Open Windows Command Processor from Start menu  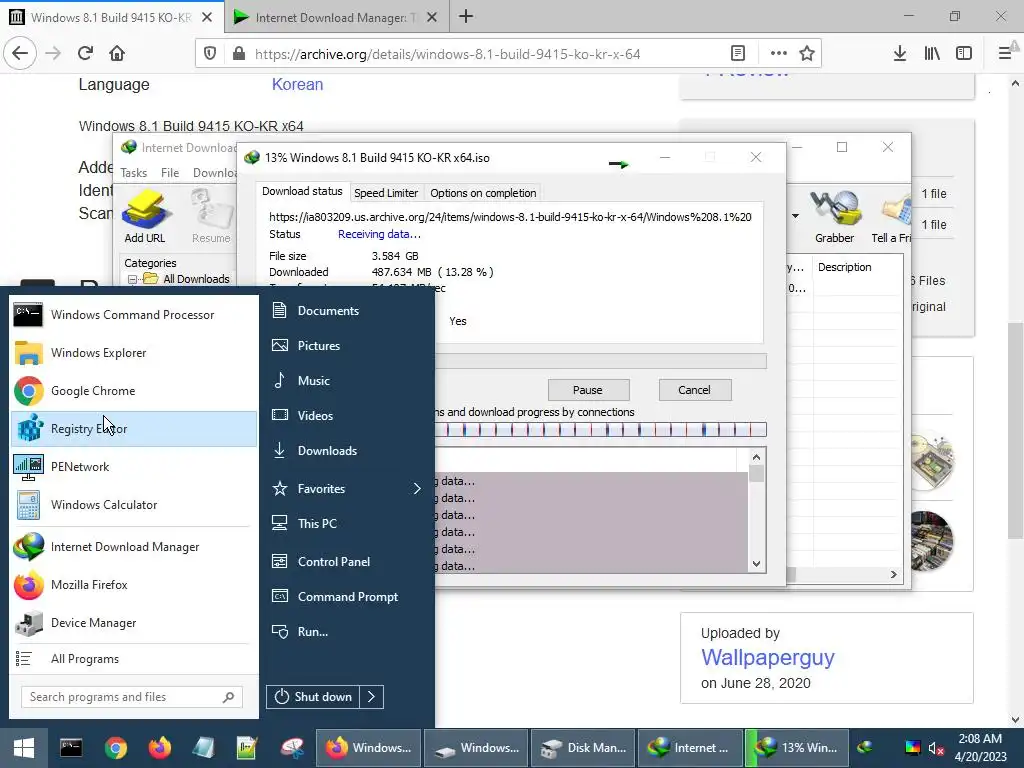[x=134, y=315]
